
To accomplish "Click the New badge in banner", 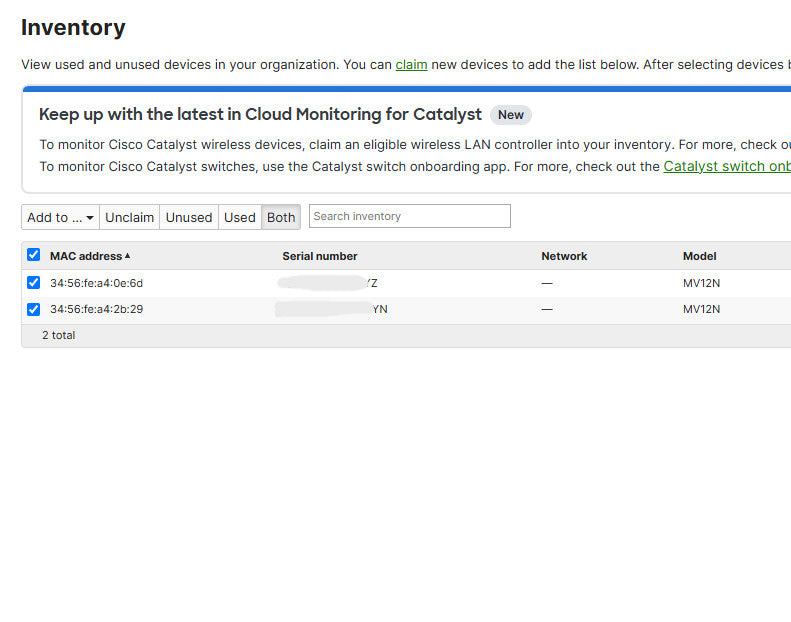I will pyautogui.click(x=511, y=115).
